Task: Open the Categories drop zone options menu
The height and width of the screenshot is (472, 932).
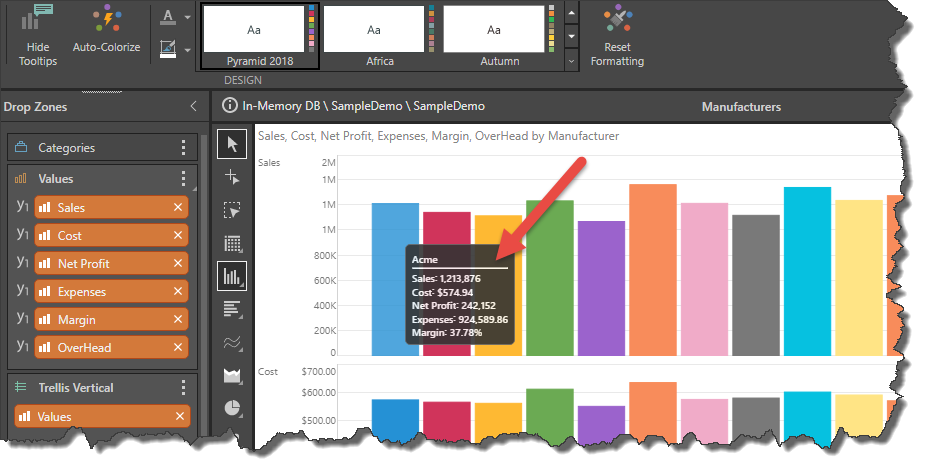Action: (x=183, y=148)
